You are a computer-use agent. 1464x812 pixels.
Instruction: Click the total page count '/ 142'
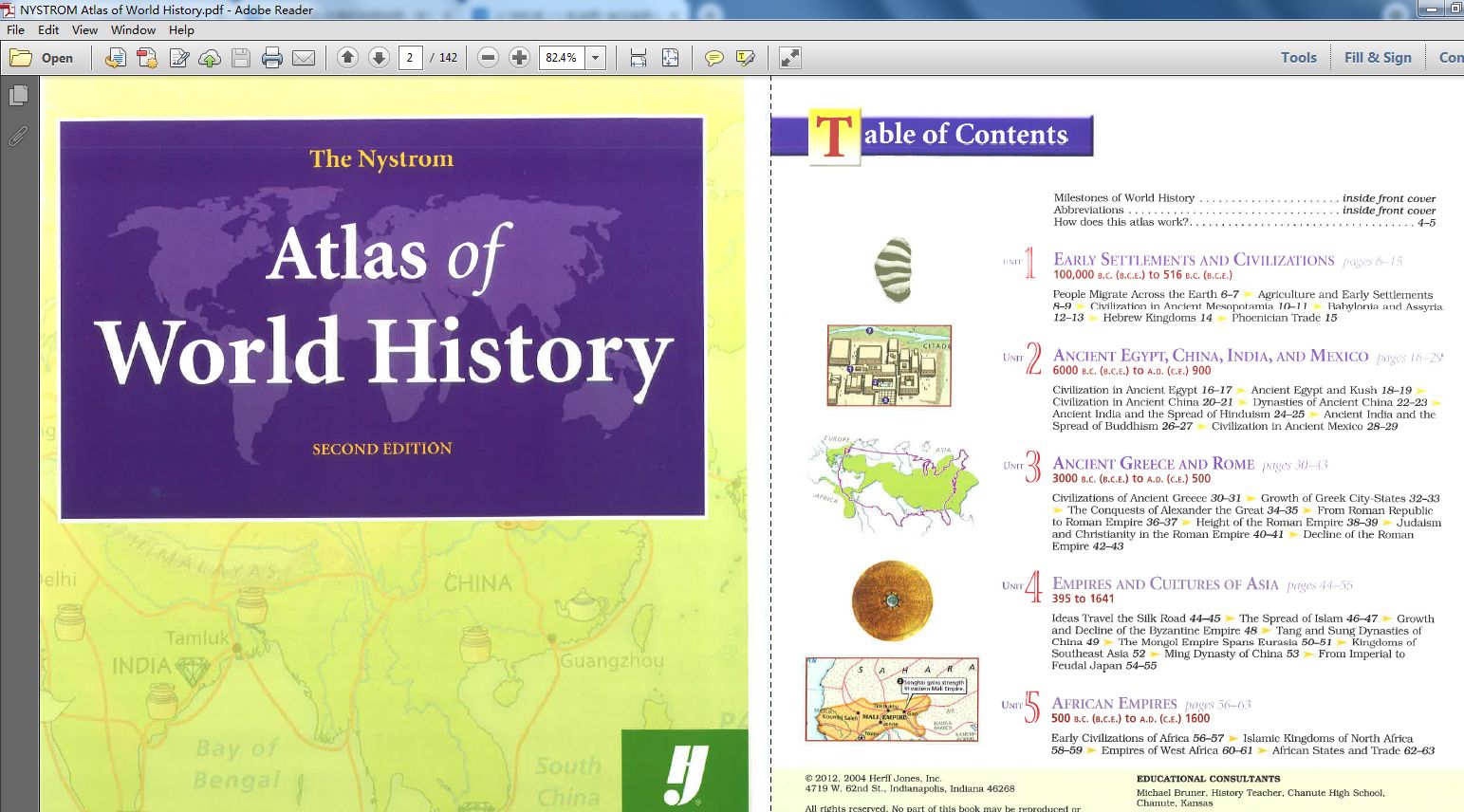(x=443, y=58)
